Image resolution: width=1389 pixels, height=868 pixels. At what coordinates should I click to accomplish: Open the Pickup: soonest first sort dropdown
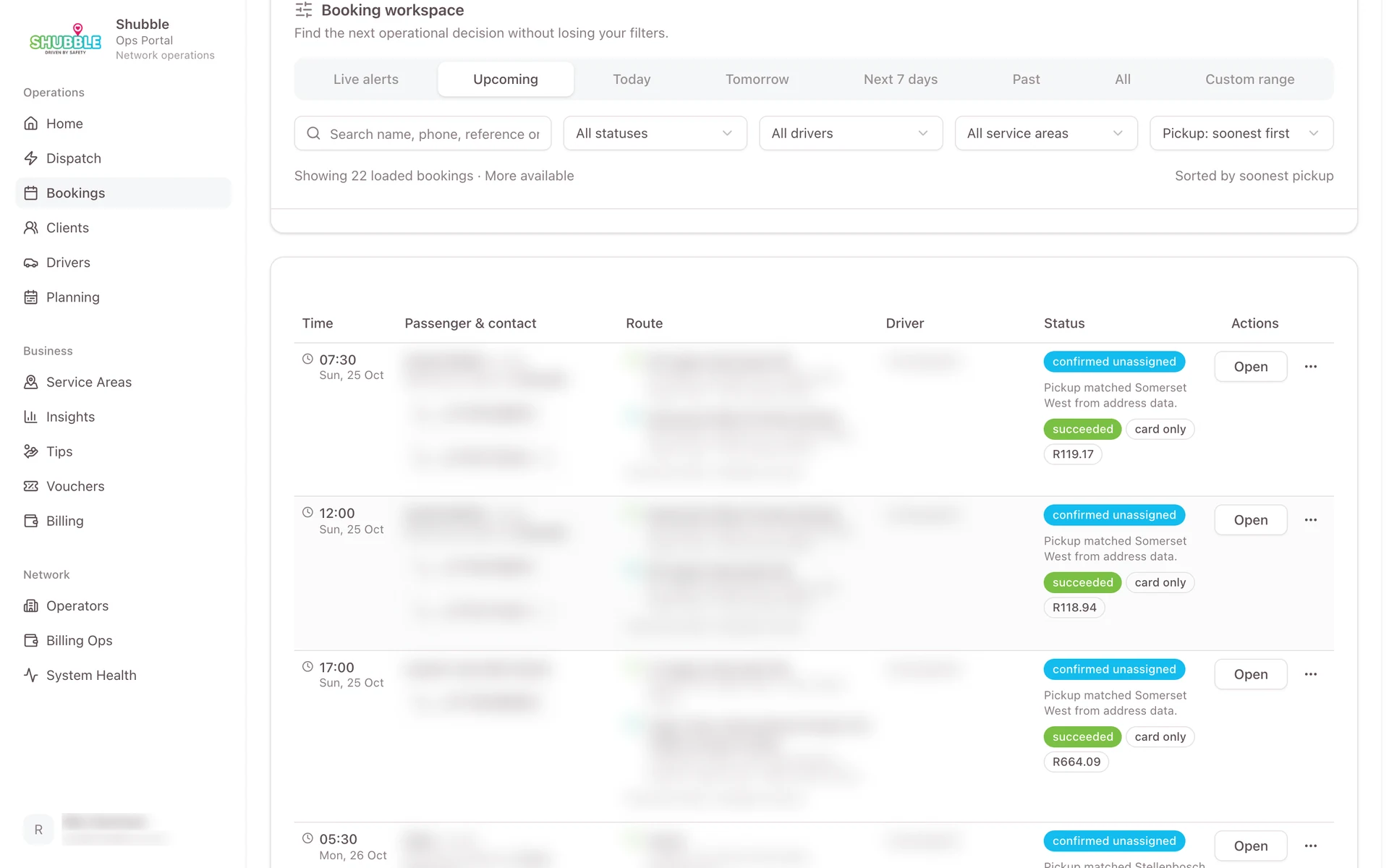pyautogui.click(x=1241, y=133)
